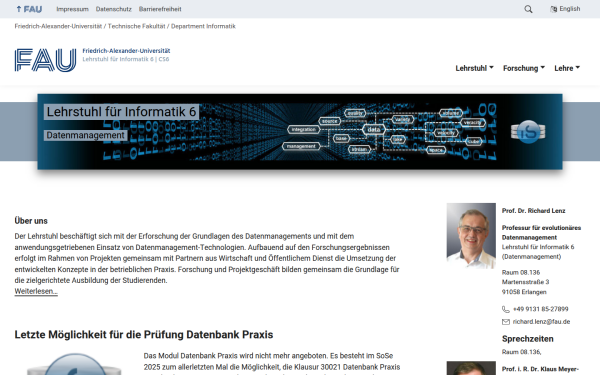Click the 'Sprechzeiten' heading
600x375 pixels.
528,339
